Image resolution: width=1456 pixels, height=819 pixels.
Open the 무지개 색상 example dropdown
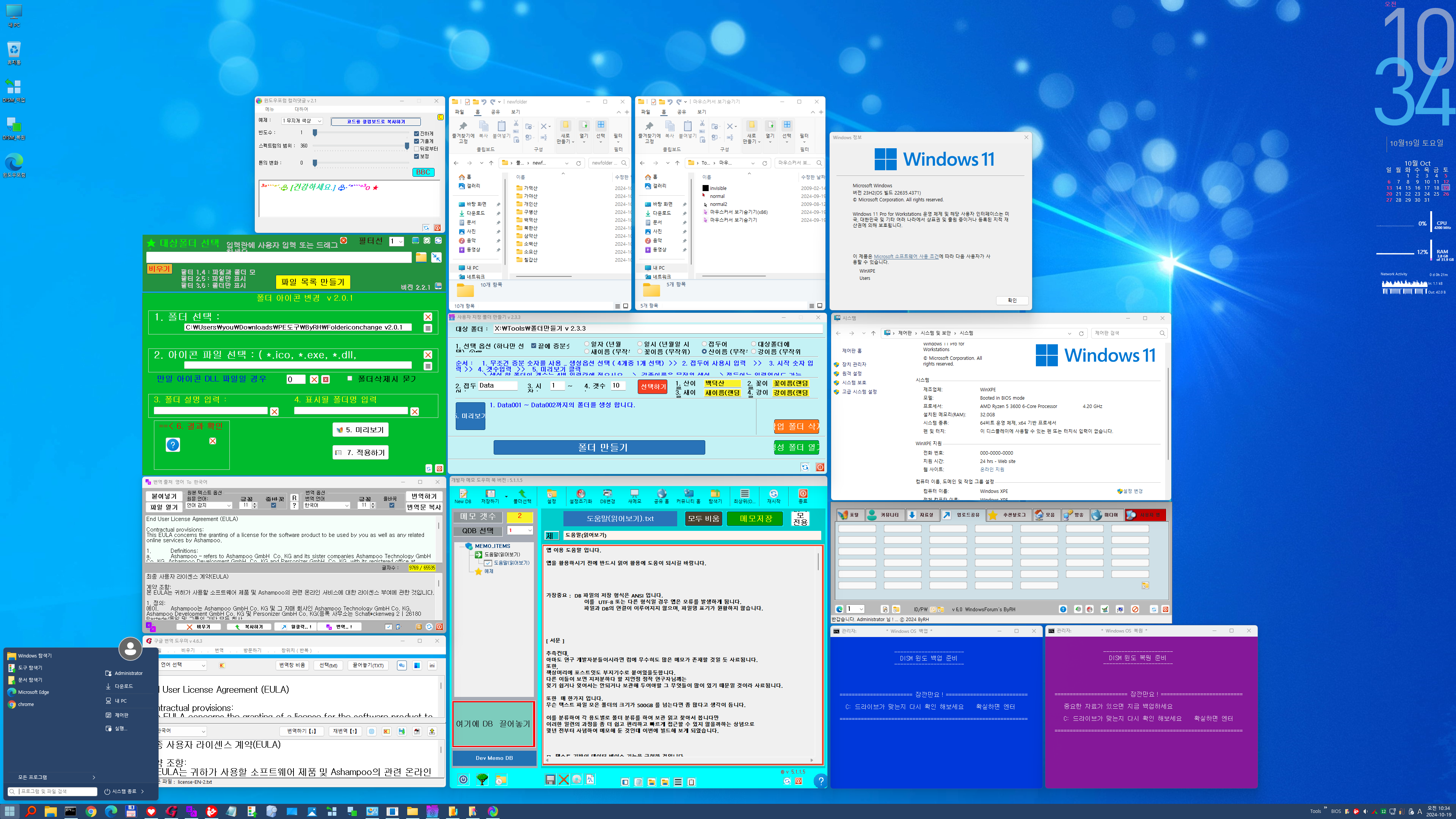tap(302, 121)
